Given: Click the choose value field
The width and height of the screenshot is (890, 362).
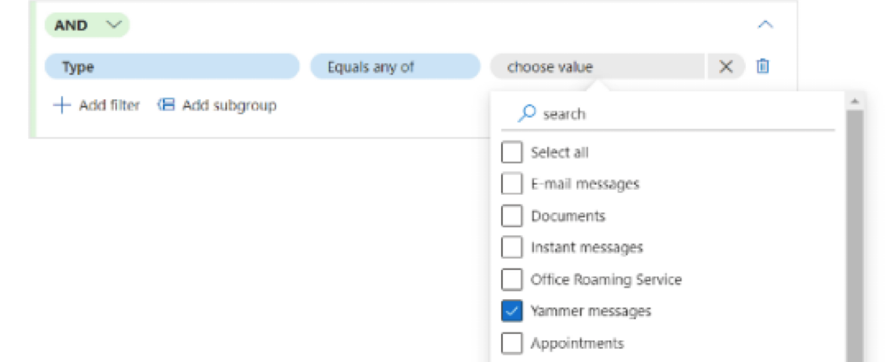Looking at the screenshot, I should point(598,66).
